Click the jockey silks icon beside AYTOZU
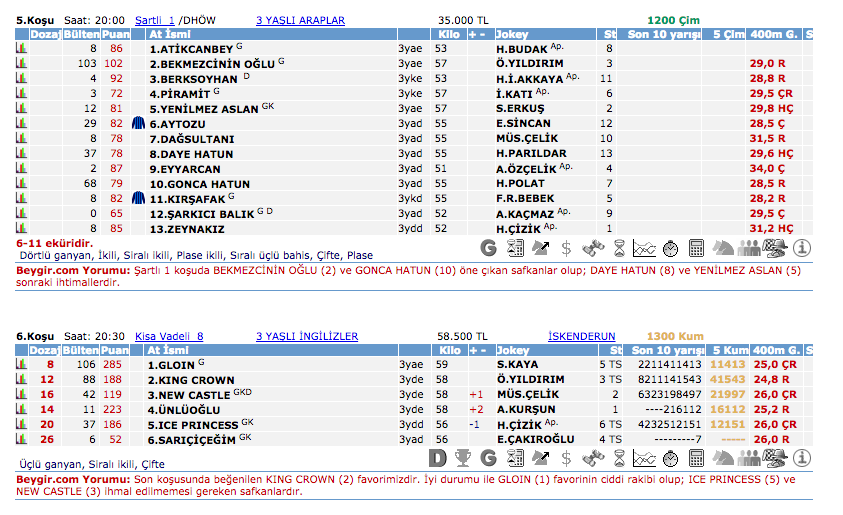Viewport: 843px width, 515px height. point(139,123)
